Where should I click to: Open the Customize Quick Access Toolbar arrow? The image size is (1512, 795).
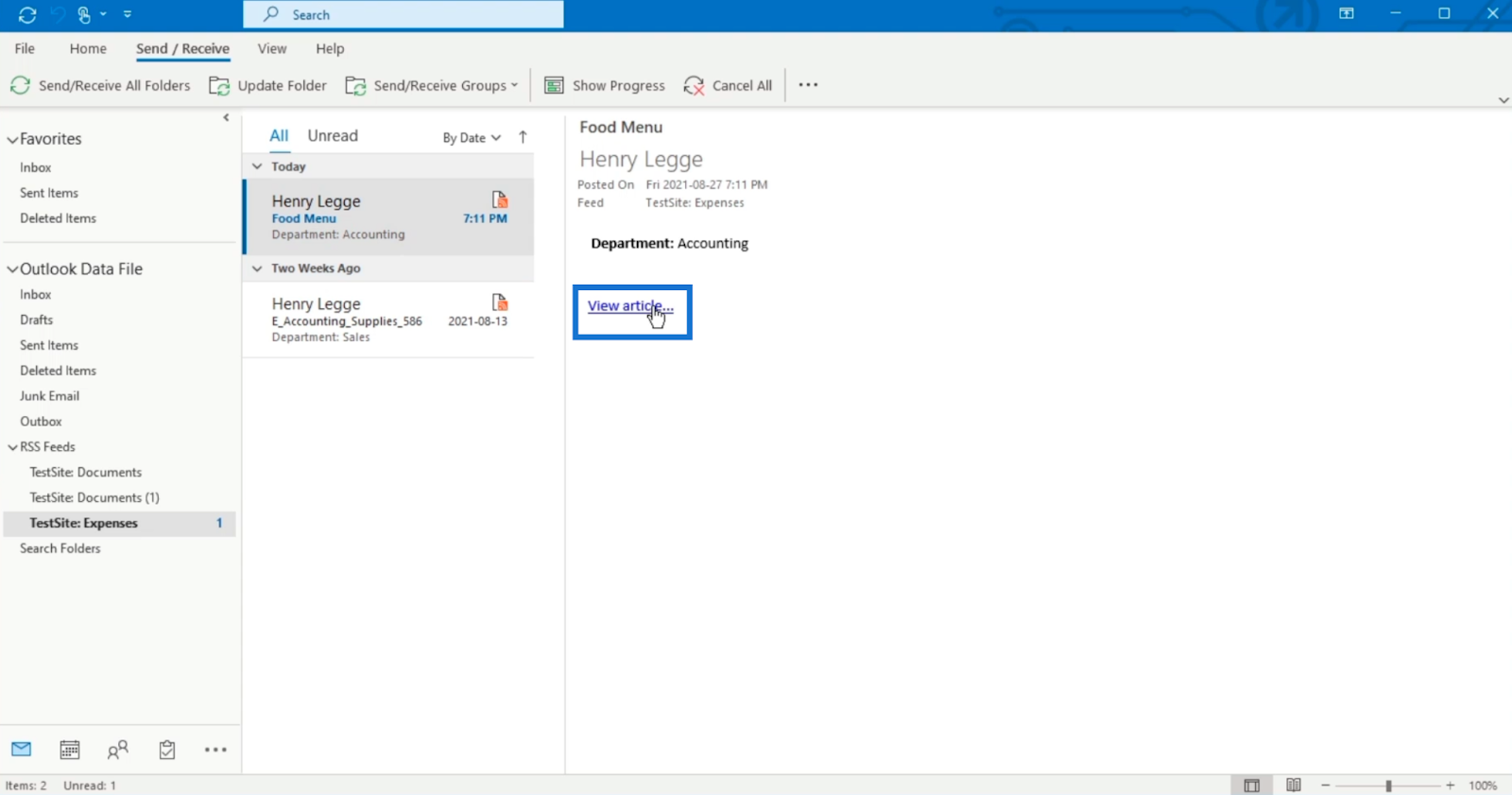(128, 15)
